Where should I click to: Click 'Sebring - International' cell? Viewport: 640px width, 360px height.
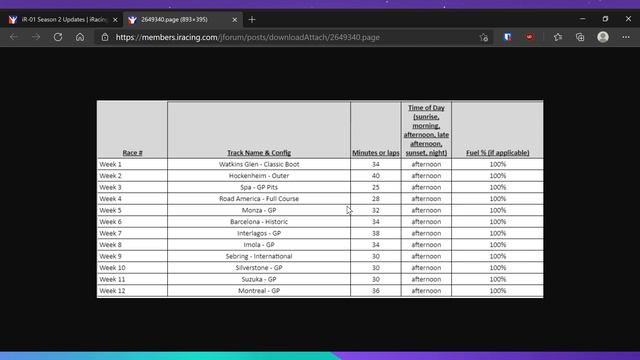(259, 256)
